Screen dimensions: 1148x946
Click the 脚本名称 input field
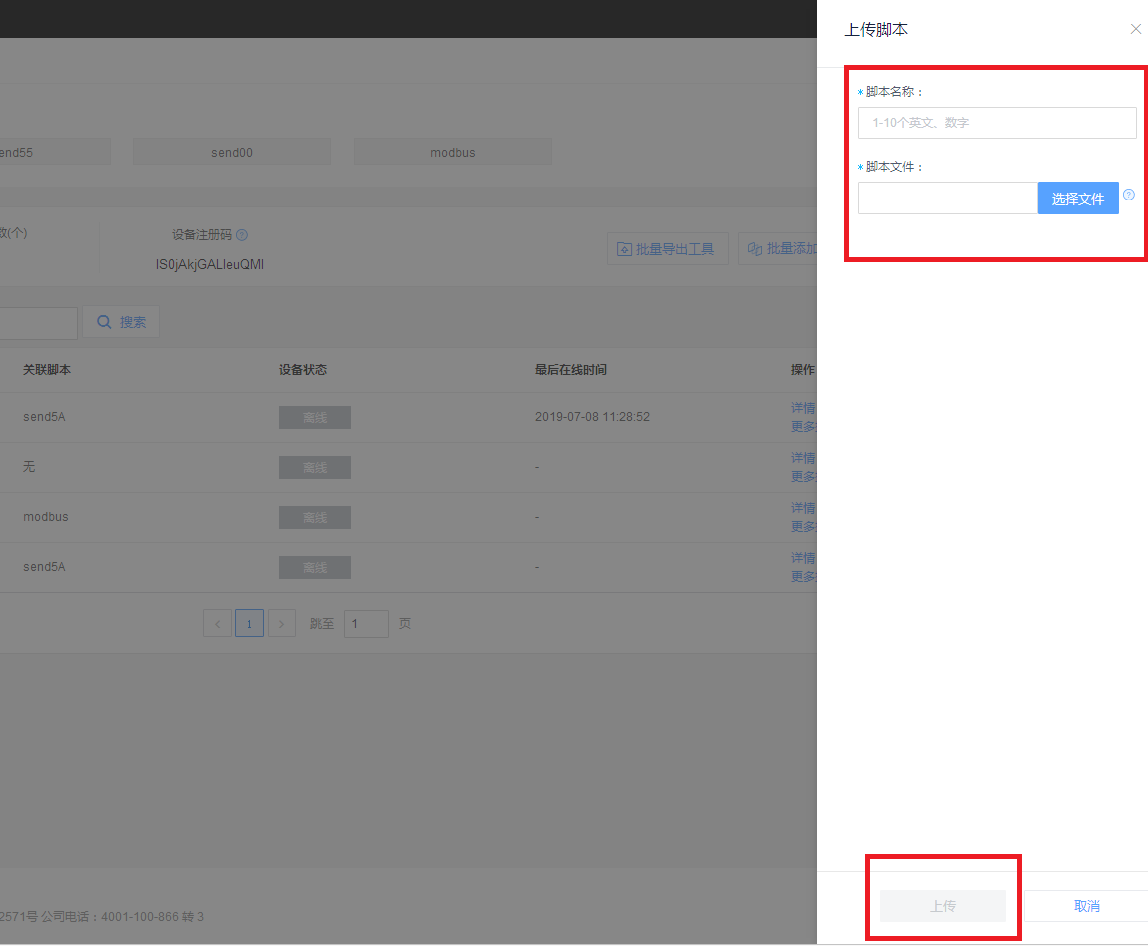(997, 123)
